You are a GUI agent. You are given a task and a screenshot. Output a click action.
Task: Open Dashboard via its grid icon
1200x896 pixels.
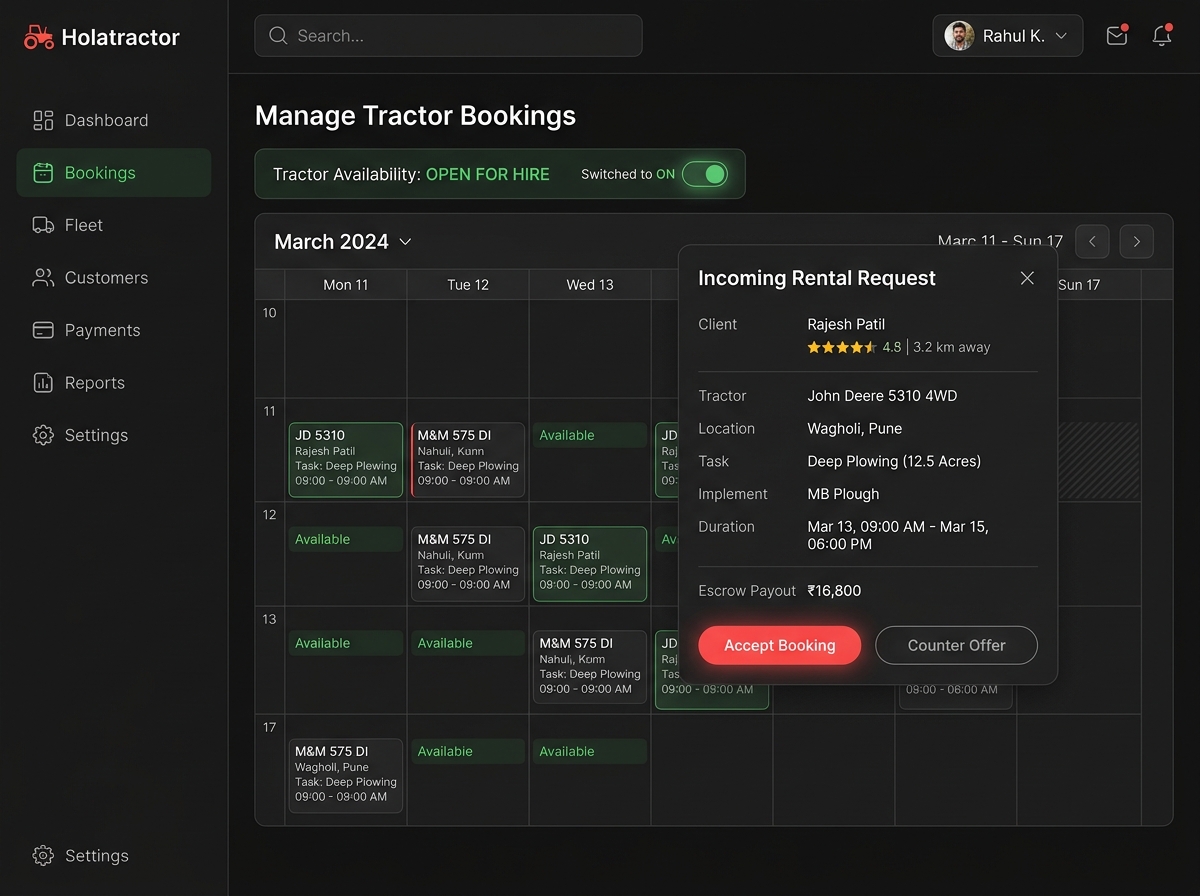pos(43,120)
